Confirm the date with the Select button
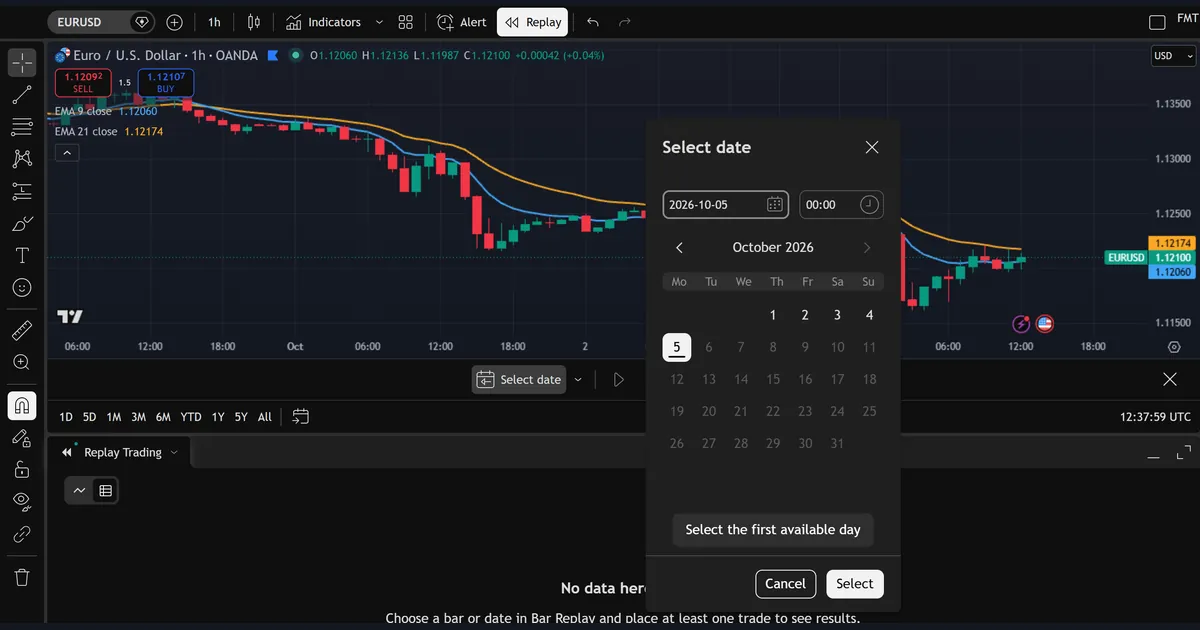 pyautogui.click(x=855, y=584)
